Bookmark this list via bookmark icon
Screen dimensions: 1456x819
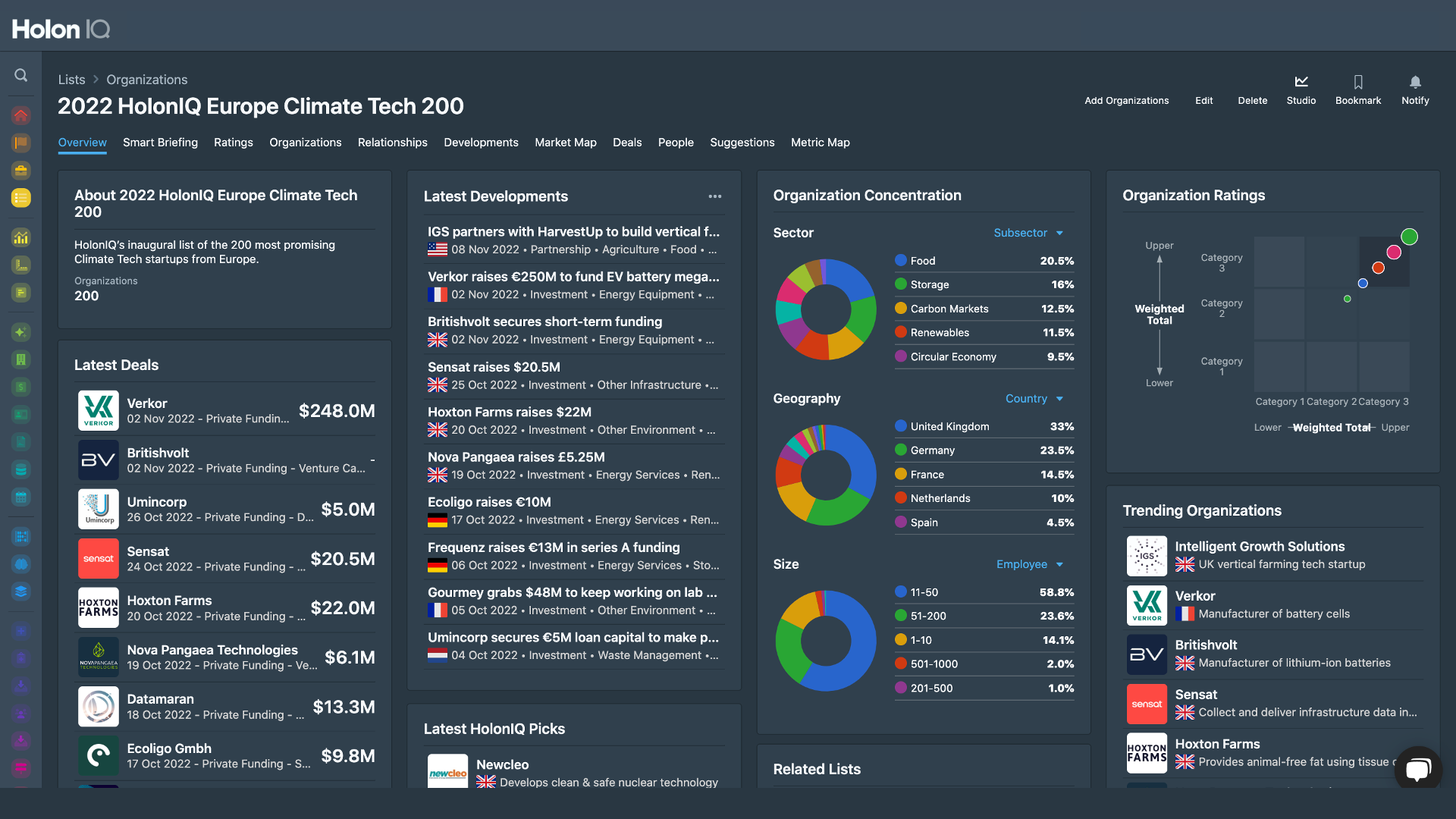pyautogui.click(x=1358, y=81)
